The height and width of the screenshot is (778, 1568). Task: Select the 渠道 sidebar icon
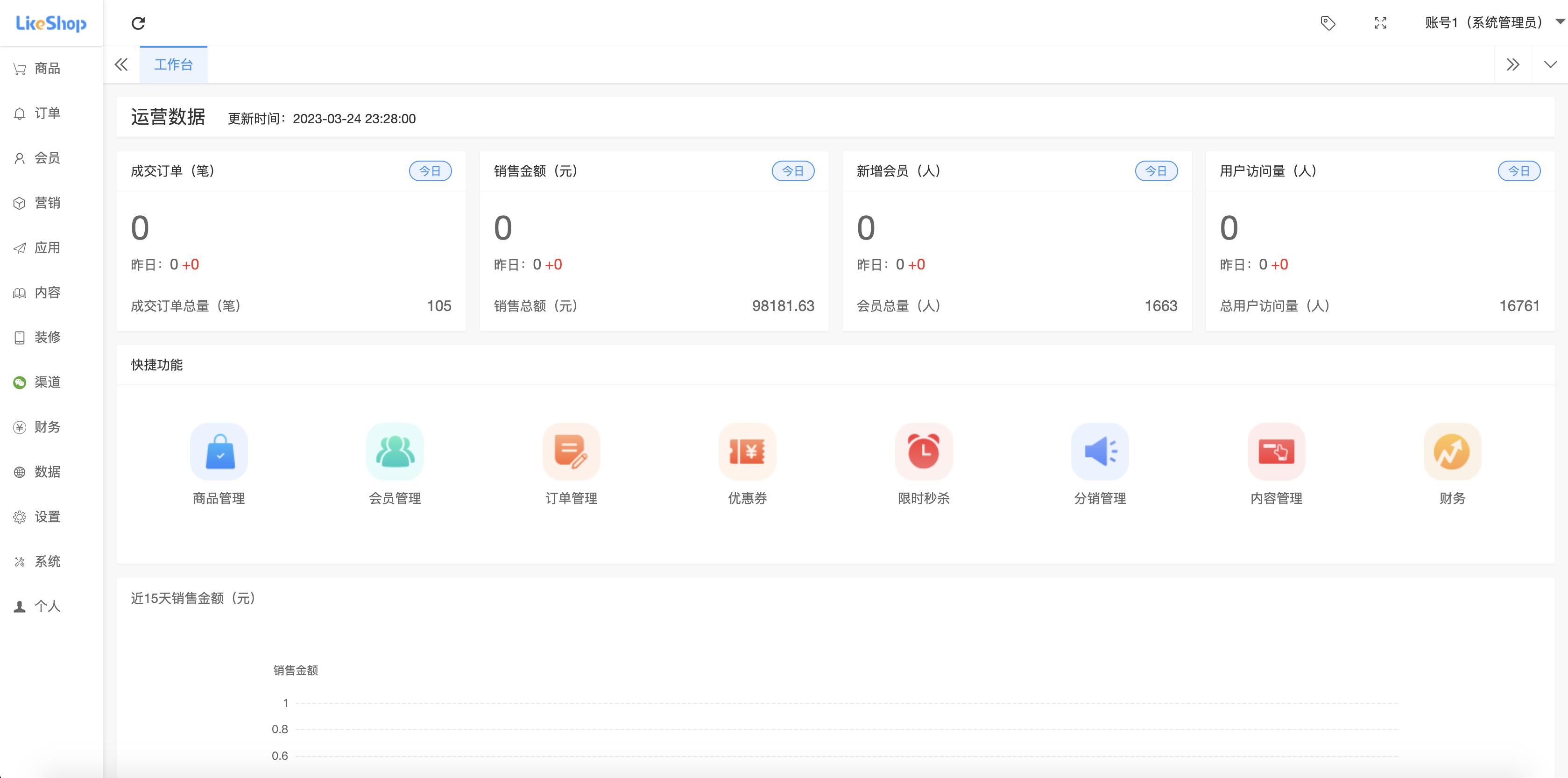point(20,382)
